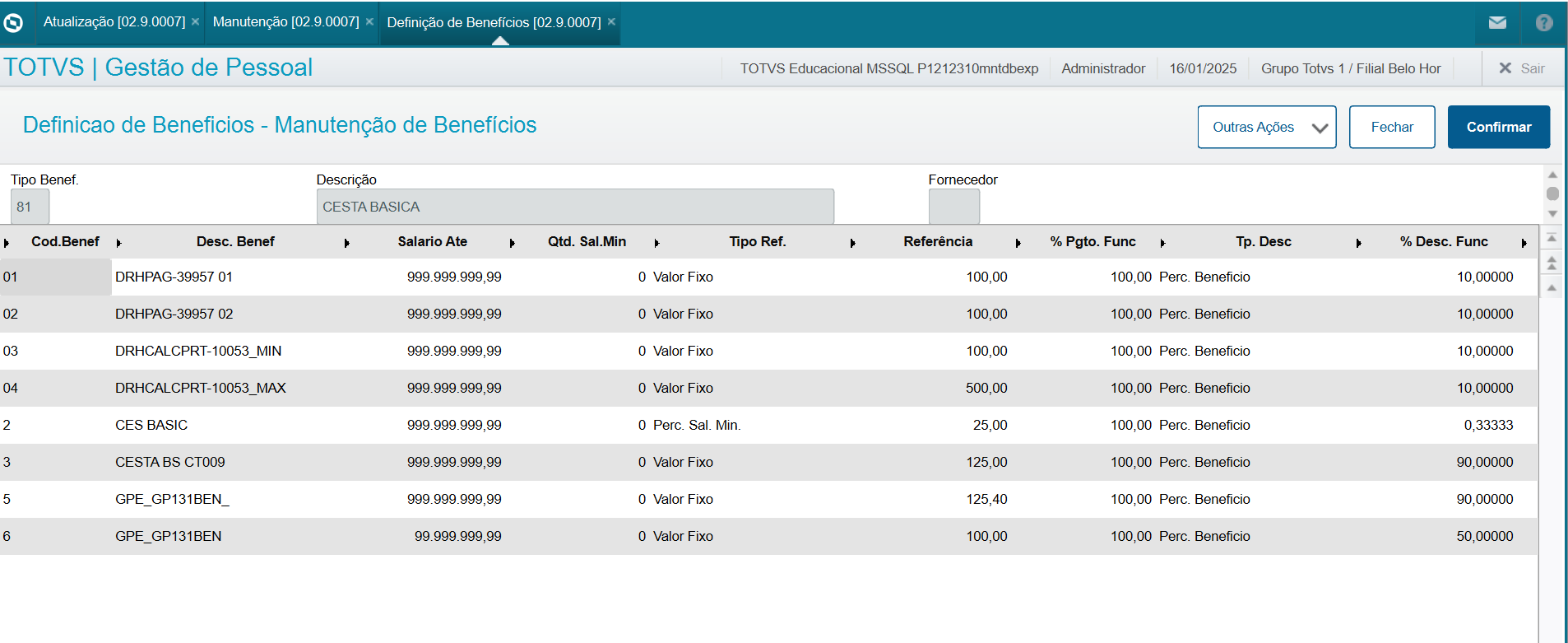Click the TOTVS Educacional MSSQL environment label
1568x643 pixels.
click(x=888, y=68)
